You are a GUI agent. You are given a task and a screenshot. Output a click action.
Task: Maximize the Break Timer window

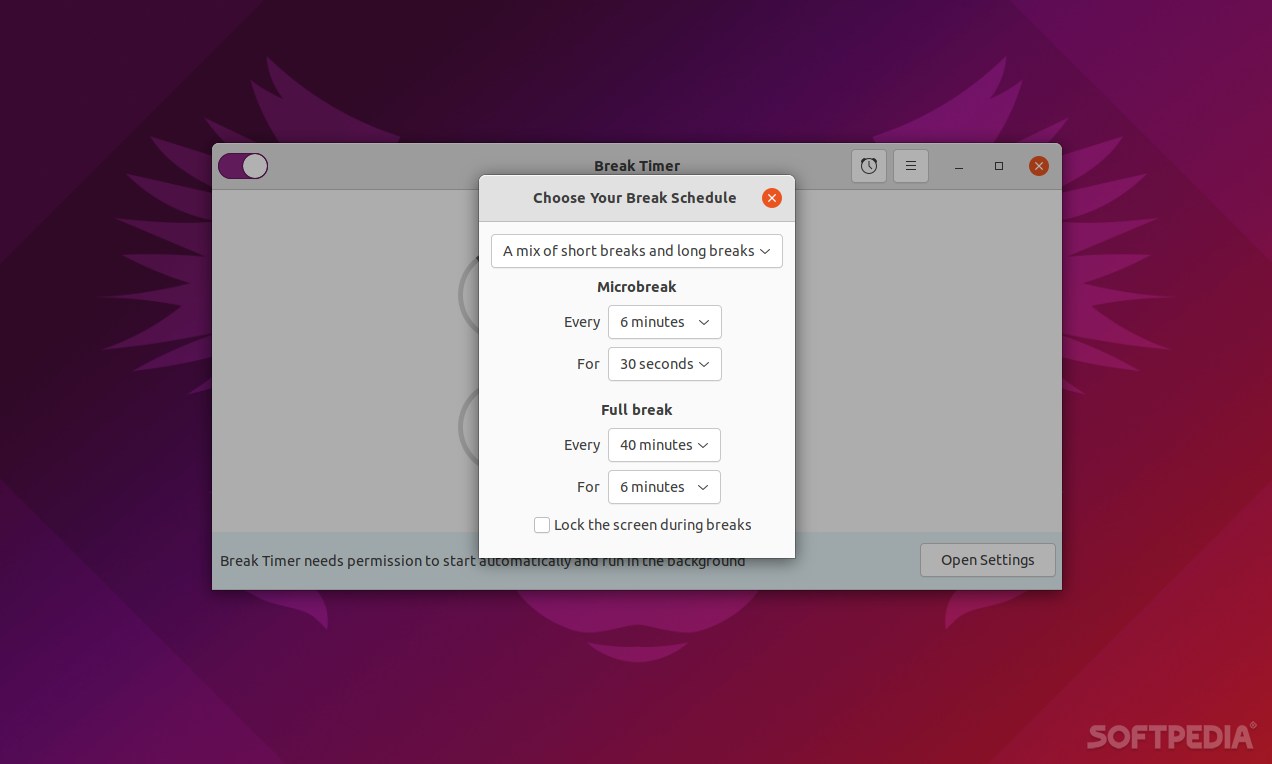pos(999,166)
